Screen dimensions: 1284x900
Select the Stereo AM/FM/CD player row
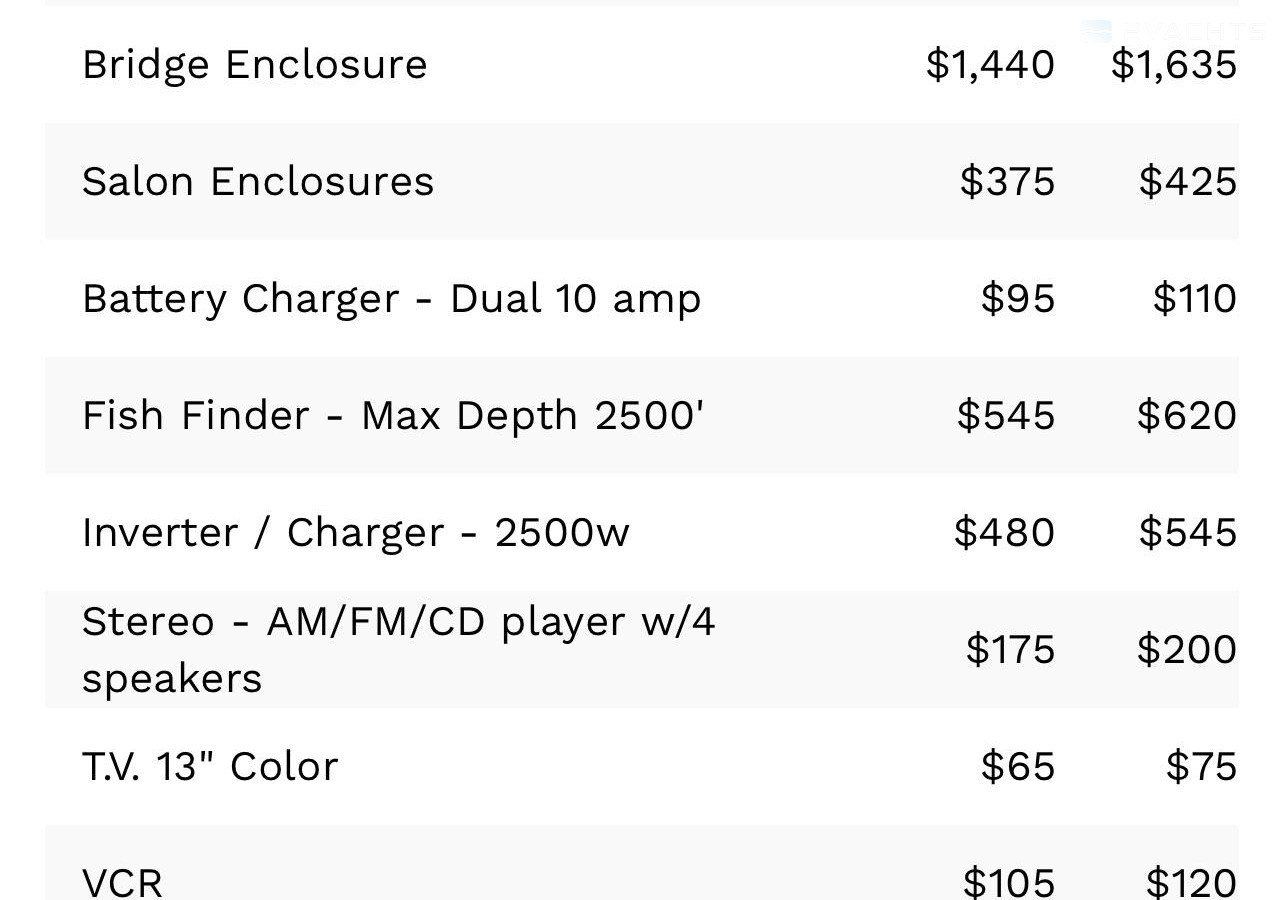pyautogui.click(x=642, y=650)
